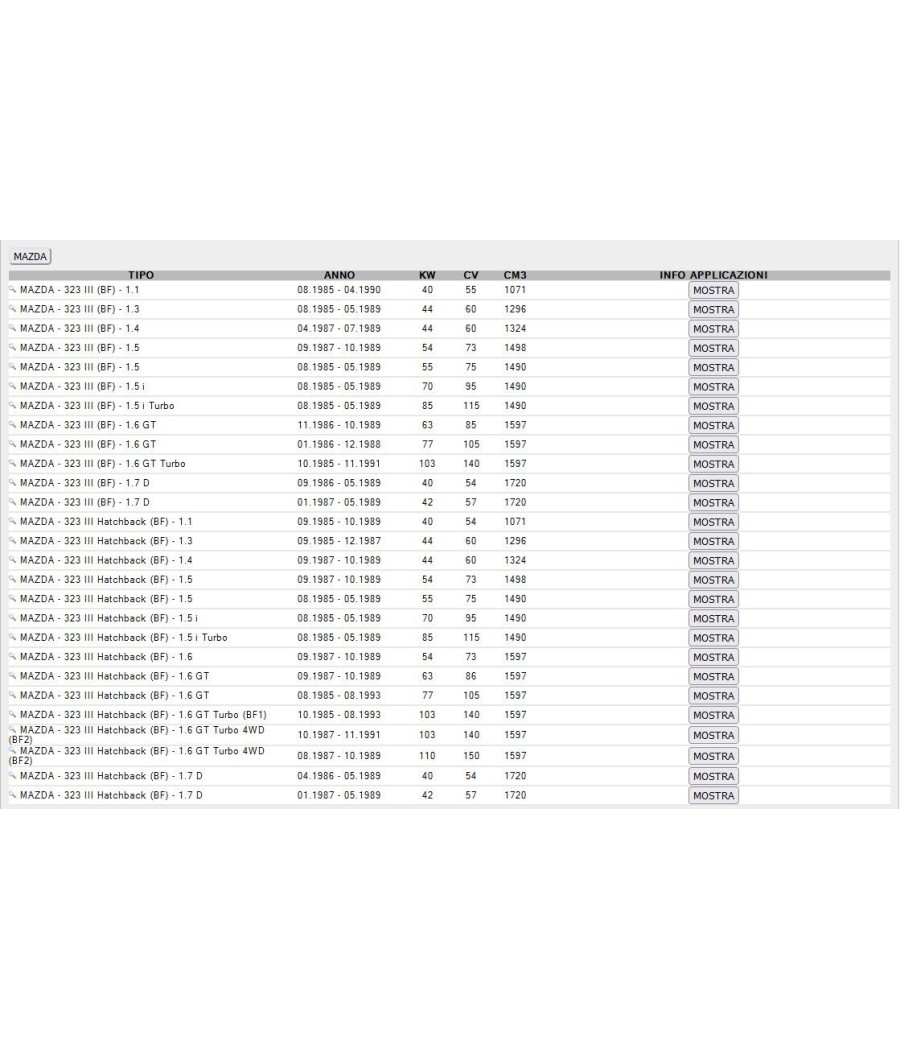Click MOSTRA for Hatchback (BF) - 1.4
Screen dimensions: 900x1050
[x=713, y=560]
